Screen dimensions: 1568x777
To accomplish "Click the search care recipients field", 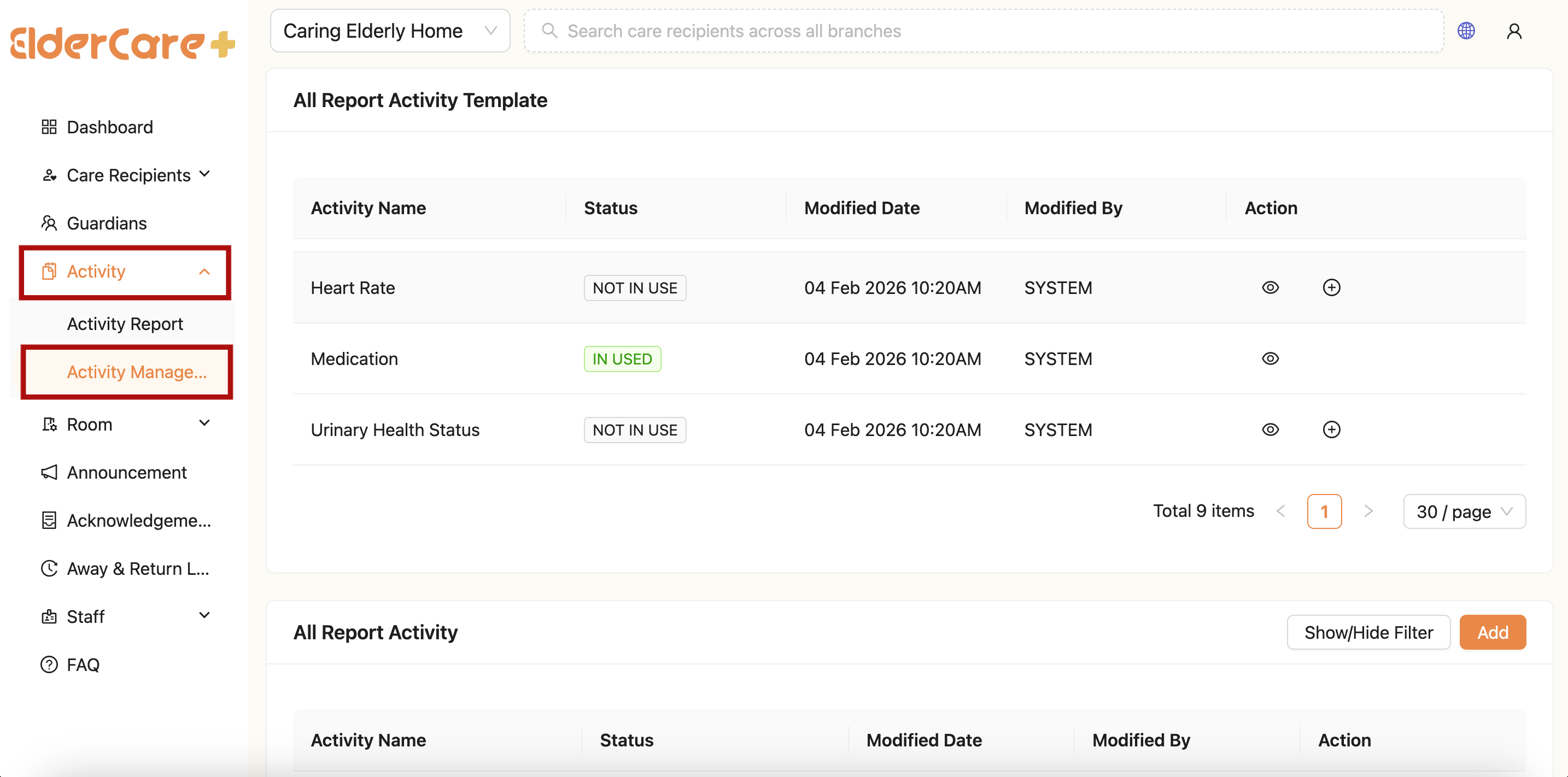I will [983, 31].
